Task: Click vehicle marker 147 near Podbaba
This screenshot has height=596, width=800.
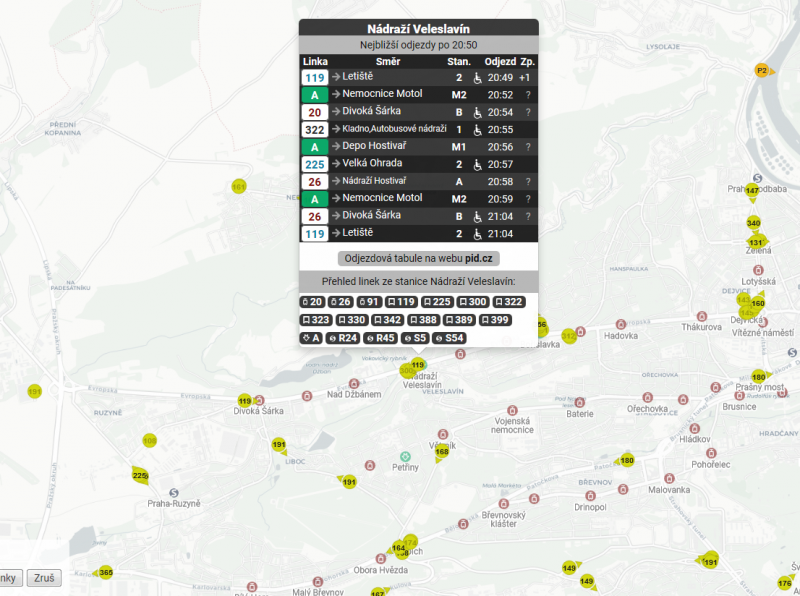Action: [752, 191]
